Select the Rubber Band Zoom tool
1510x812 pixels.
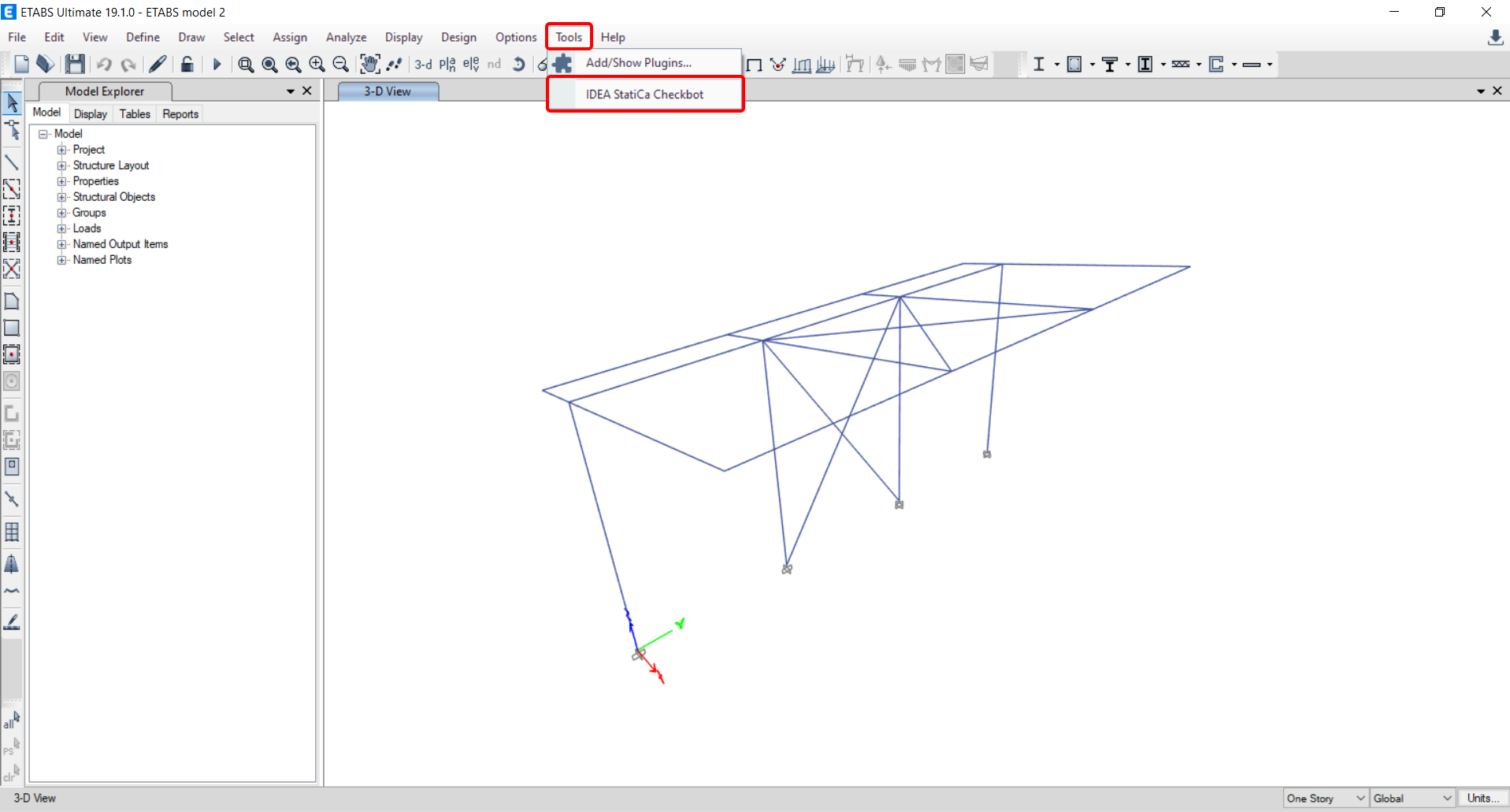pyautogui.click(x=245, y=64)
